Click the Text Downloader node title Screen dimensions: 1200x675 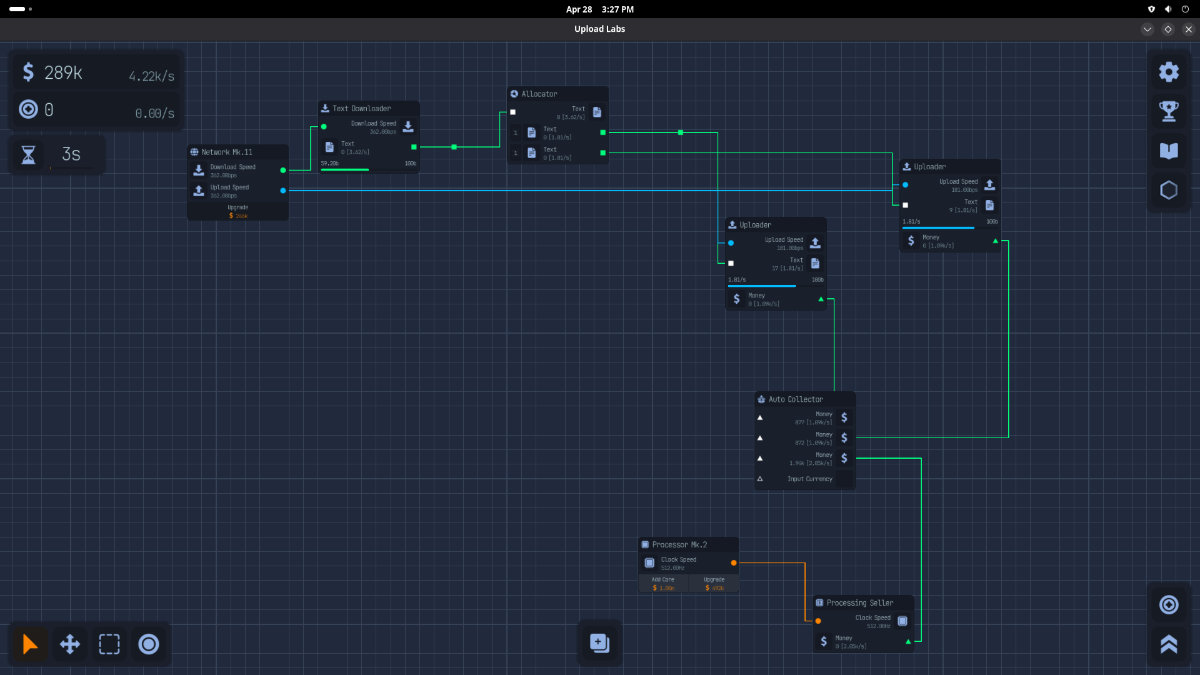pyautogui.click(x=362, y=108)
